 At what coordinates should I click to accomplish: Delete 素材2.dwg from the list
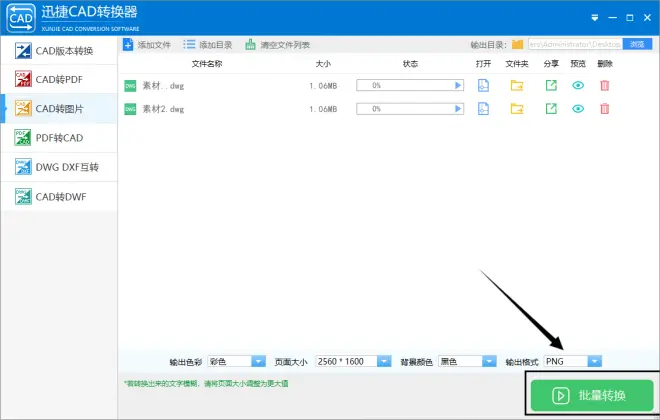pyautogui.click(x=604, y=109)
